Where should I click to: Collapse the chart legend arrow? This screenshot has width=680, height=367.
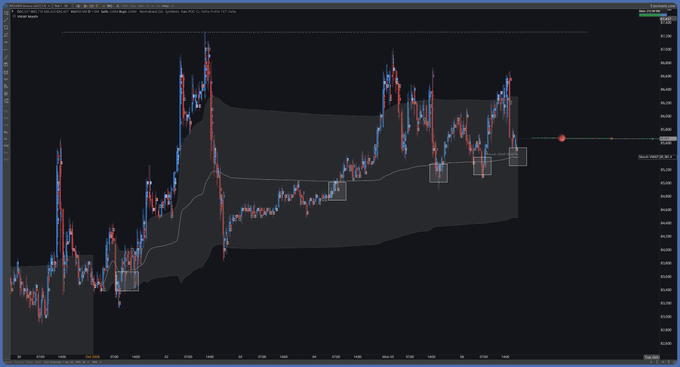click(x=13, y=11)
